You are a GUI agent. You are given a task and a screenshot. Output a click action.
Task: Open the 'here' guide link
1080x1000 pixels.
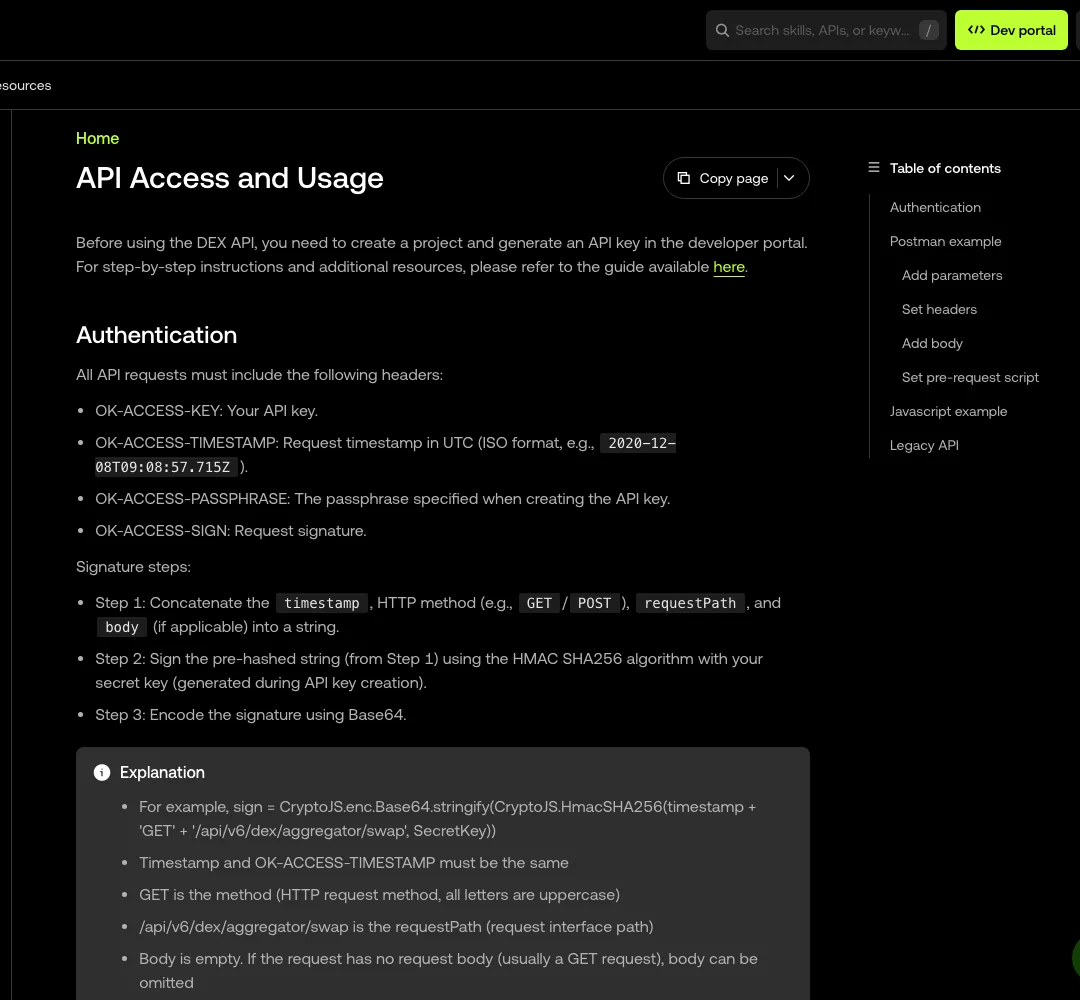pos(729,267)
